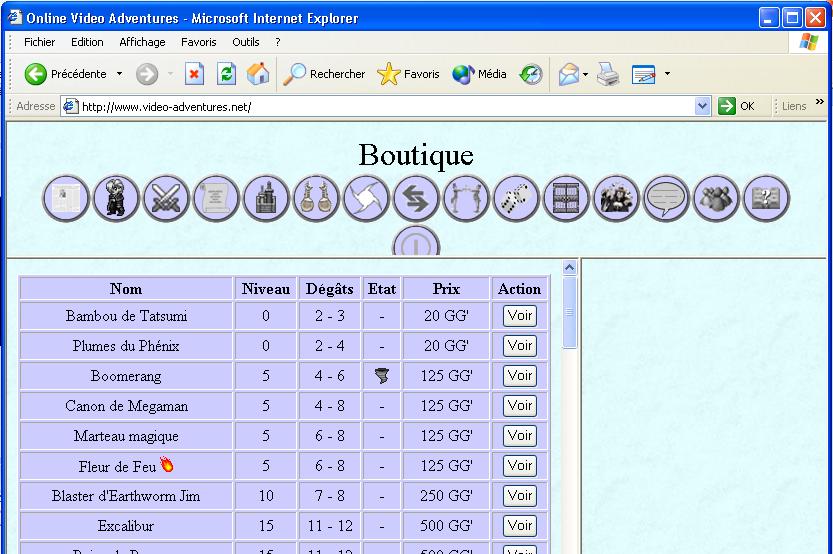Select the 250 GG' price cell
This screenshot has width=833, height=554.
point(446,496)
